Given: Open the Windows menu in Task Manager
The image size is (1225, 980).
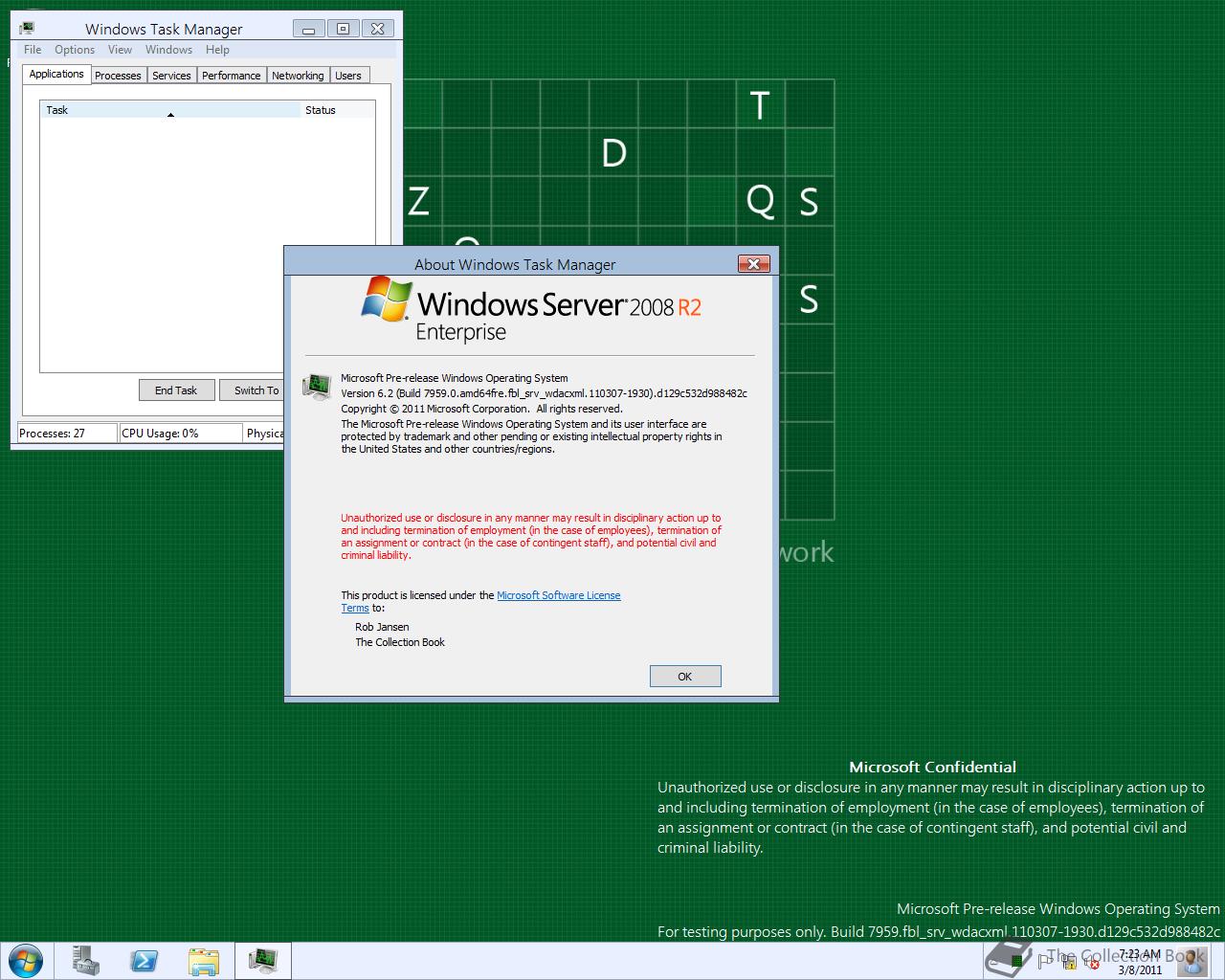Looking at the screenshot, I should (x=169, y=50).
